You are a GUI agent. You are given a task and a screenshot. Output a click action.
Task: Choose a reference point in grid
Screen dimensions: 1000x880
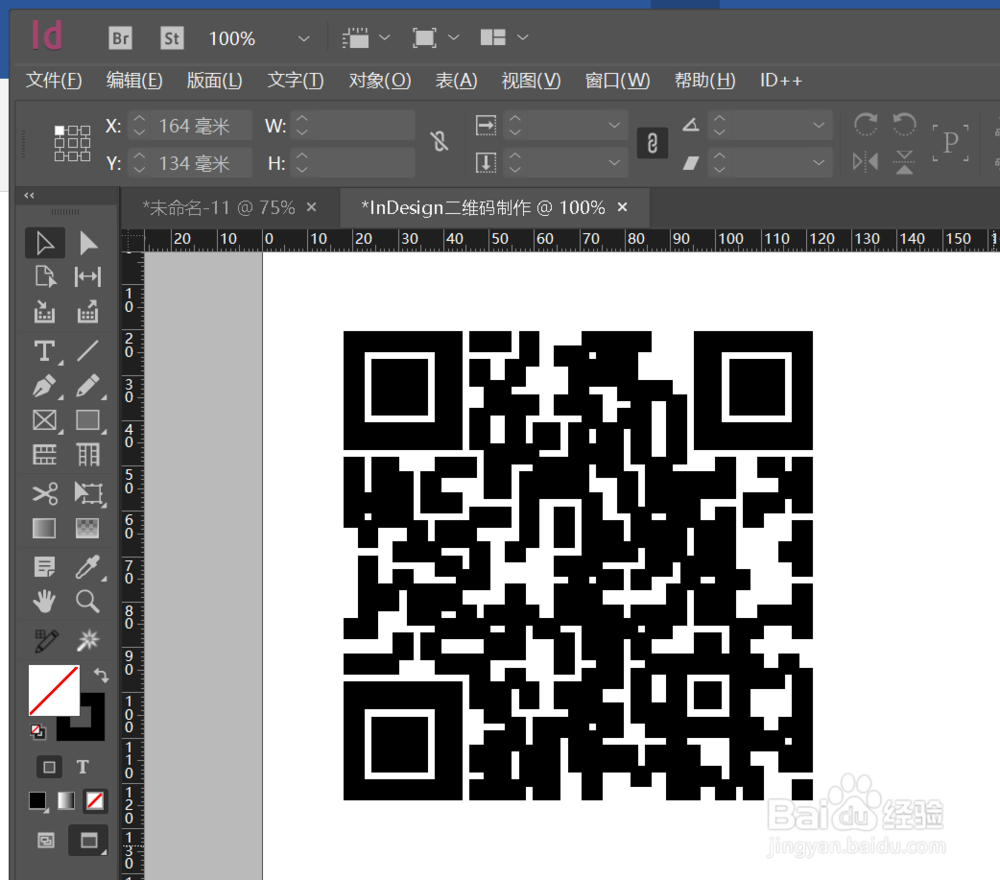(72, 143)
